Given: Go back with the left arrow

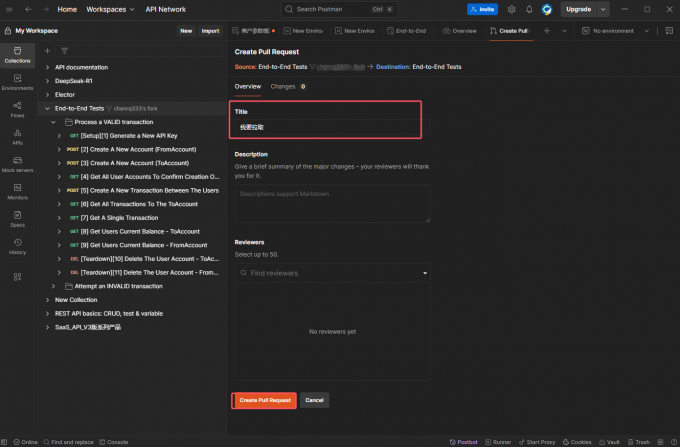Looking at the screenshot, I should point(28,9).
